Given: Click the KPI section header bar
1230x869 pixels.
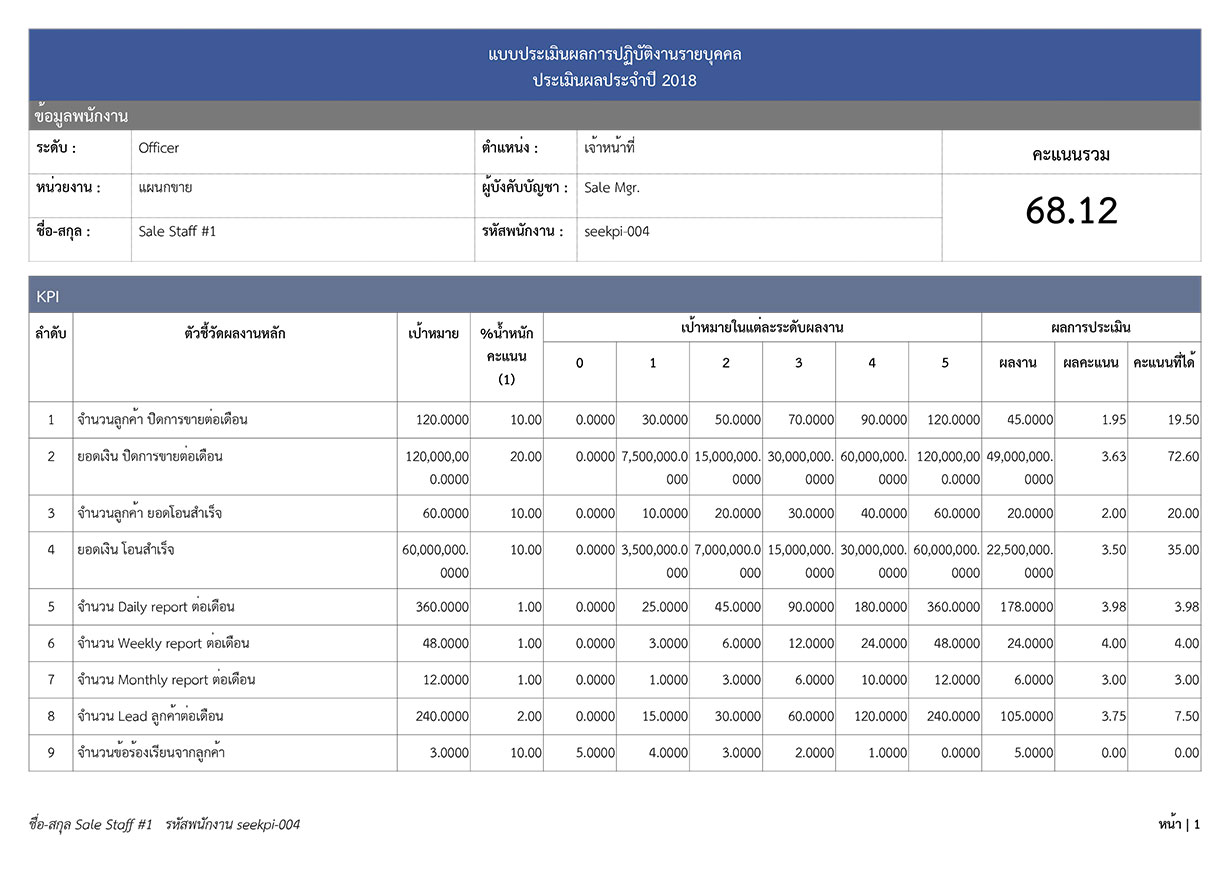Looking at the screenshot, I should [x=615, y=295].
